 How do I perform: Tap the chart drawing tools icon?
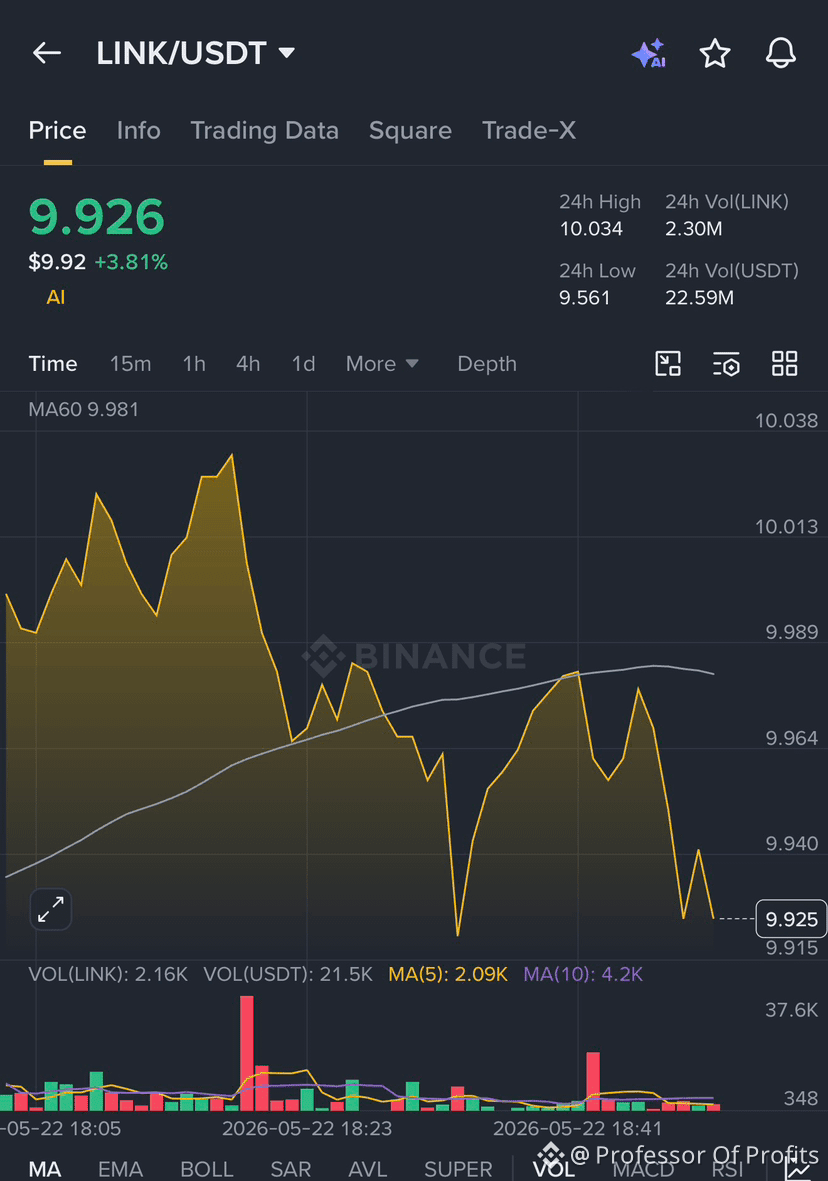coord(668,364)
